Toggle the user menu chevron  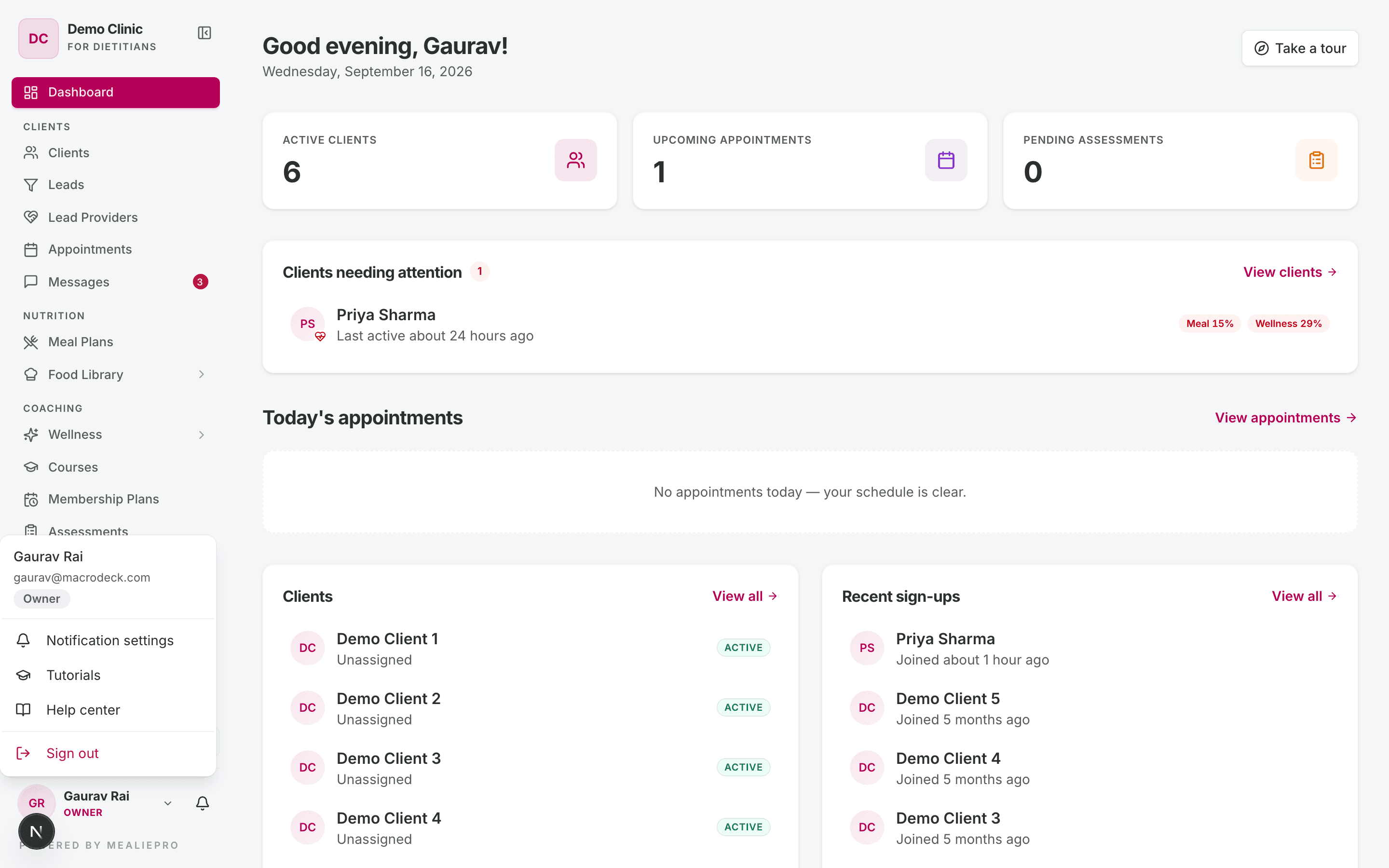pyautogui.click(x=168, y=803)
